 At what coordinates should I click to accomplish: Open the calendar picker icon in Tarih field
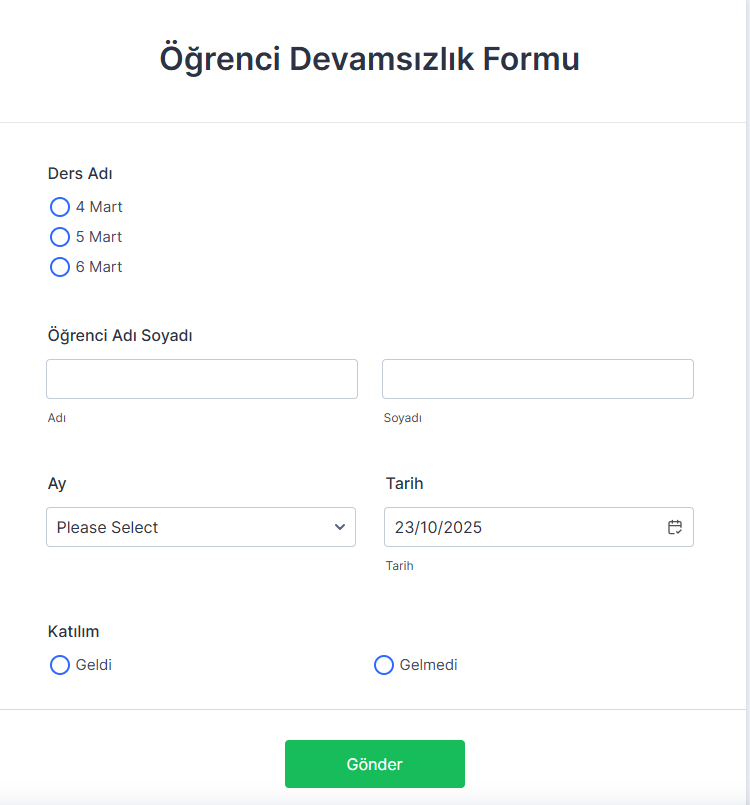coord(675,527)
